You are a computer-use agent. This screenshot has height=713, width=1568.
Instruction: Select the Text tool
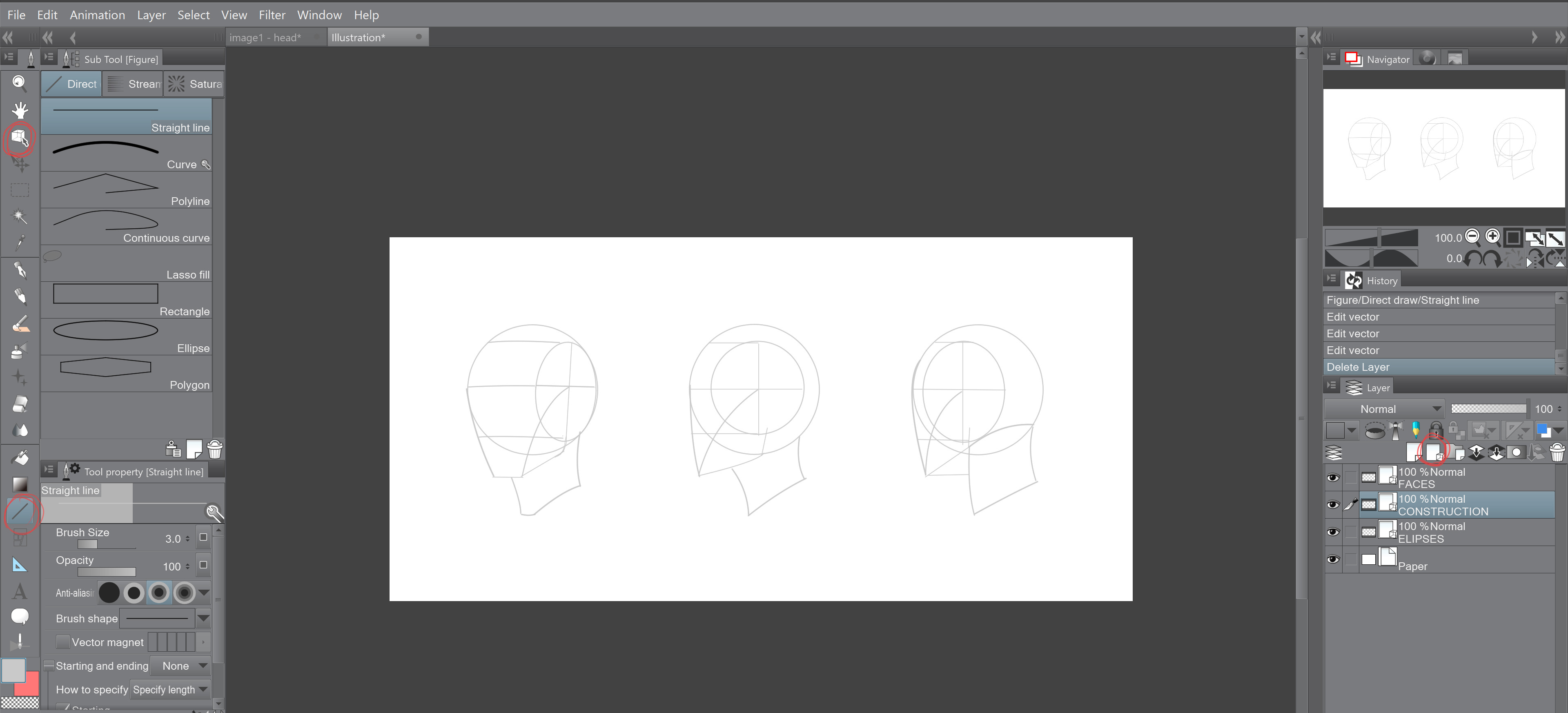point(20,590)
